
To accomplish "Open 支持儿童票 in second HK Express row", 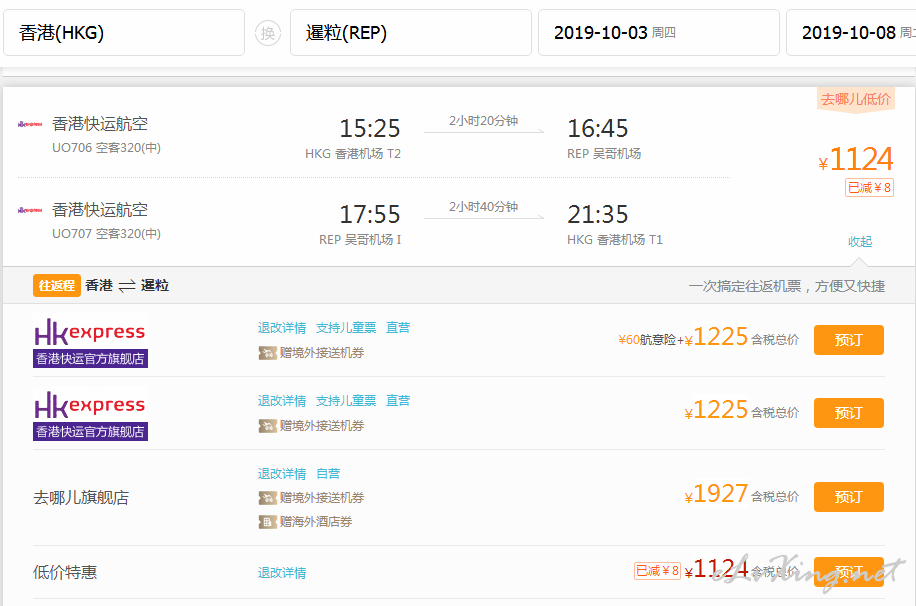I will coord(346,401).
